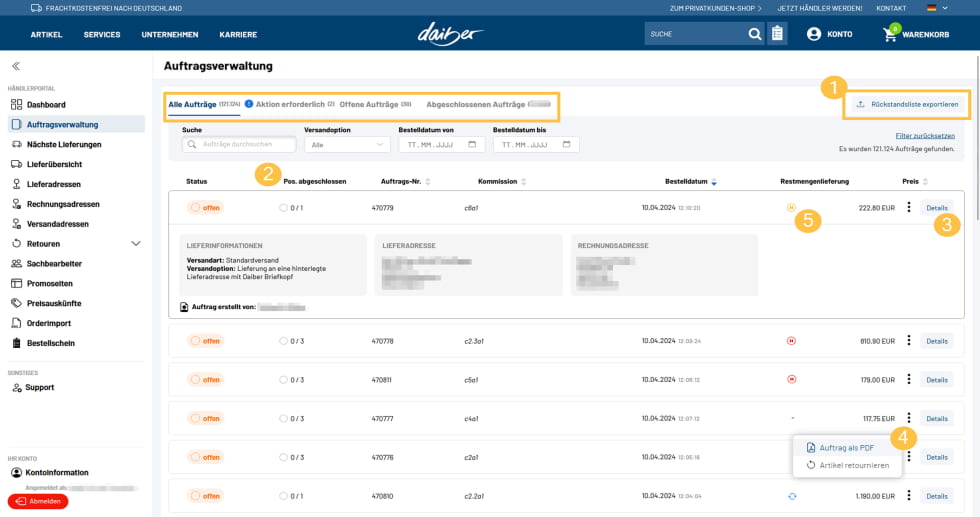Collapse the sidebar with the double-chevron icon
This screenshot has height=517, width=980.
[16, 66]
